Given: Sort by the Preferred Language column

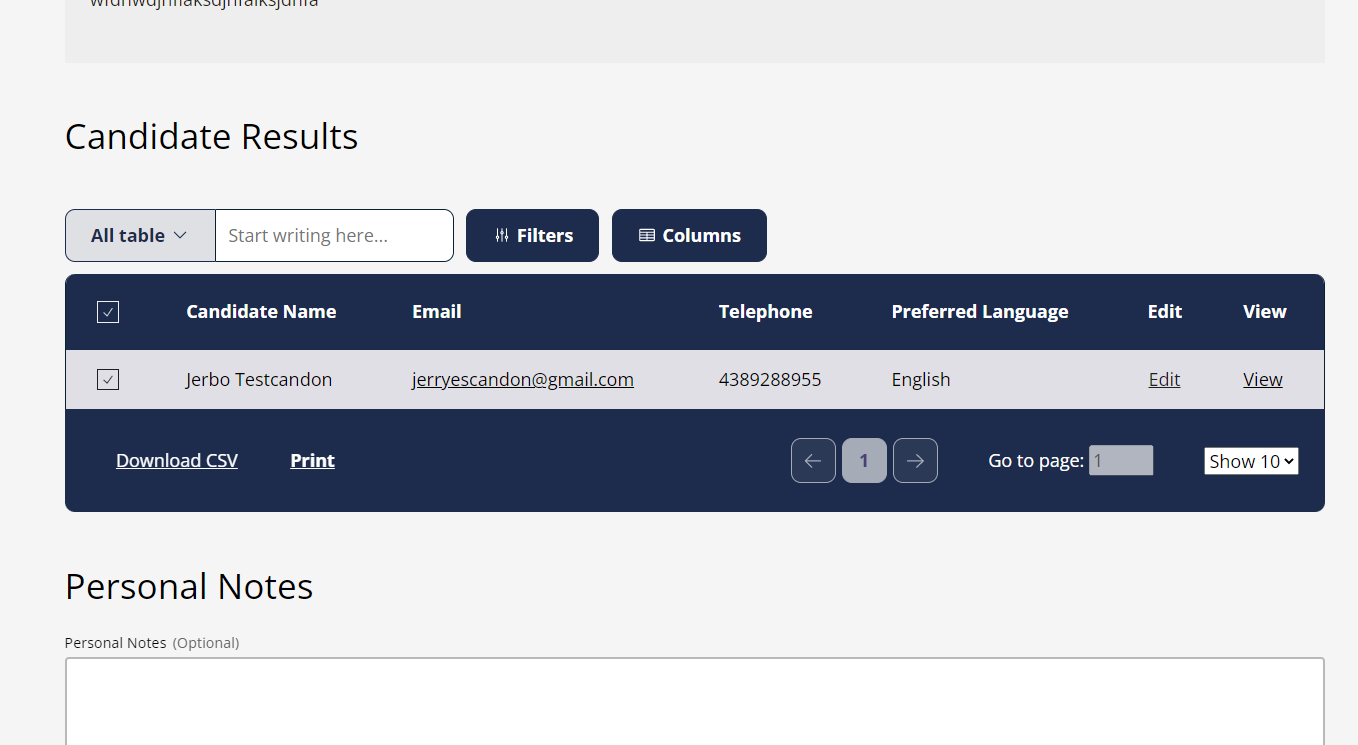Looking at the screenshot, I should pyautogui.click(x=979, y=311).
